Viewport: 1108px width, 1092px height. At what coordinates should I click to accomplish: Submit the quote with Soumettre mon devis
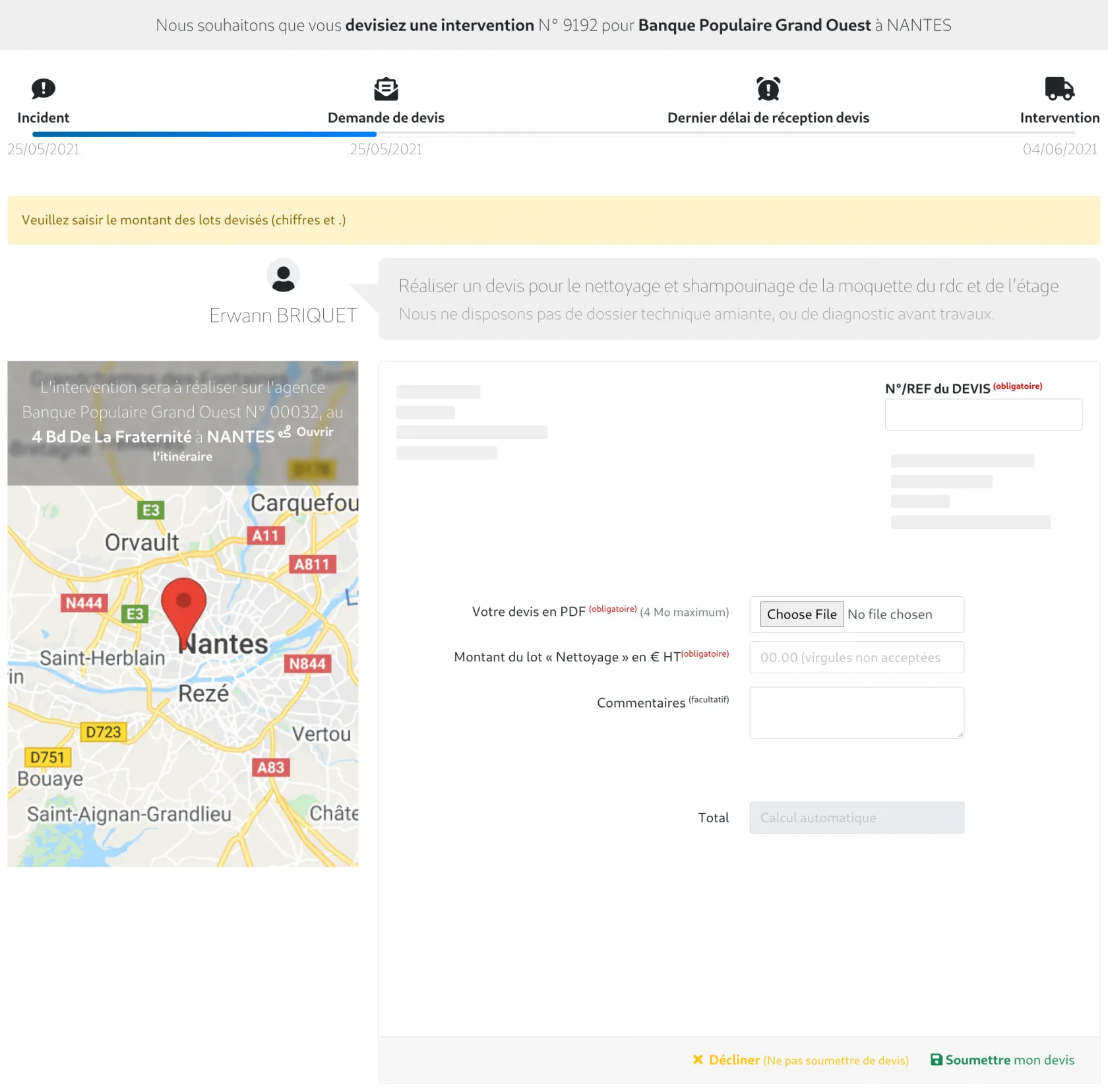[1009, 1060]
